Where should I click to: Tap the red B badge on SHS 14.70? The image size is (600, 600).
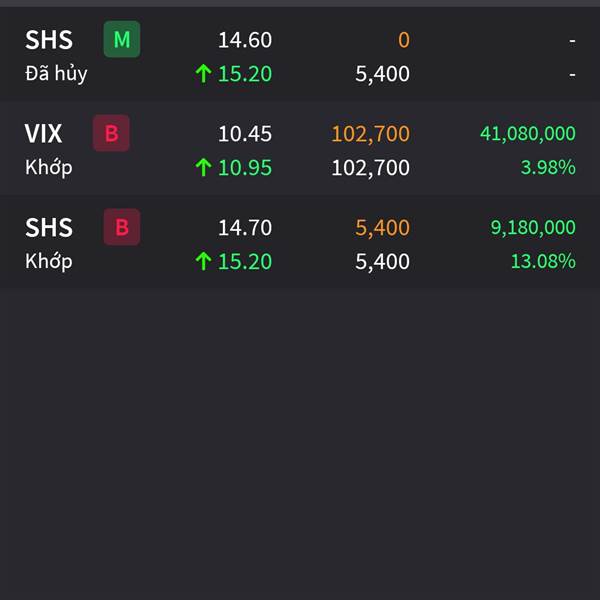[122, 227]
